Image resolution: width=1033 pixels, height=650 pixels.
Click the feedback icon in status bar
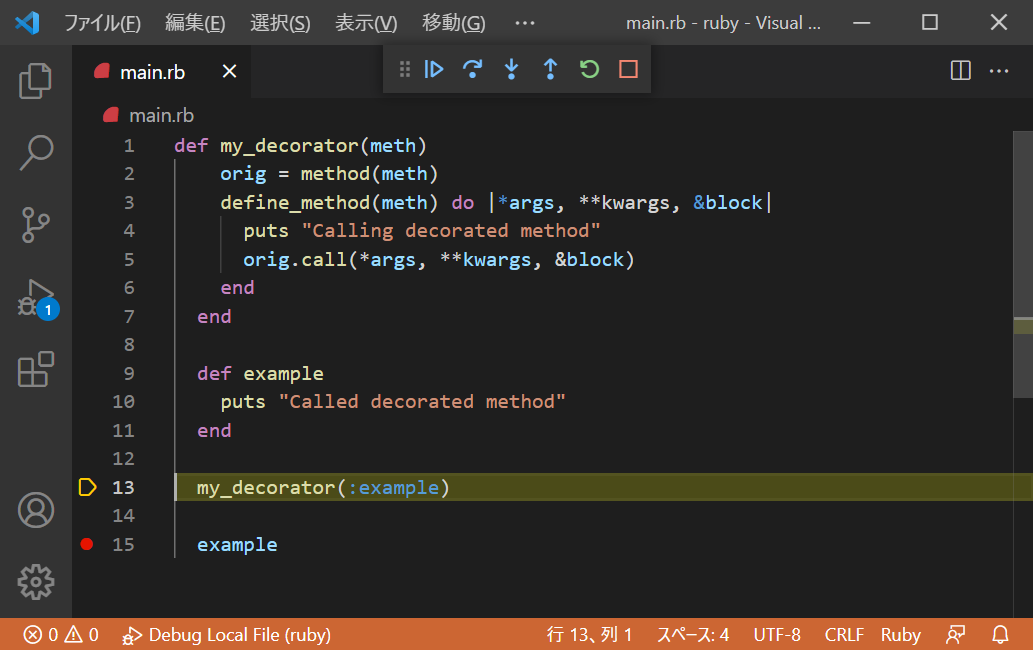(x=956, y=635)
